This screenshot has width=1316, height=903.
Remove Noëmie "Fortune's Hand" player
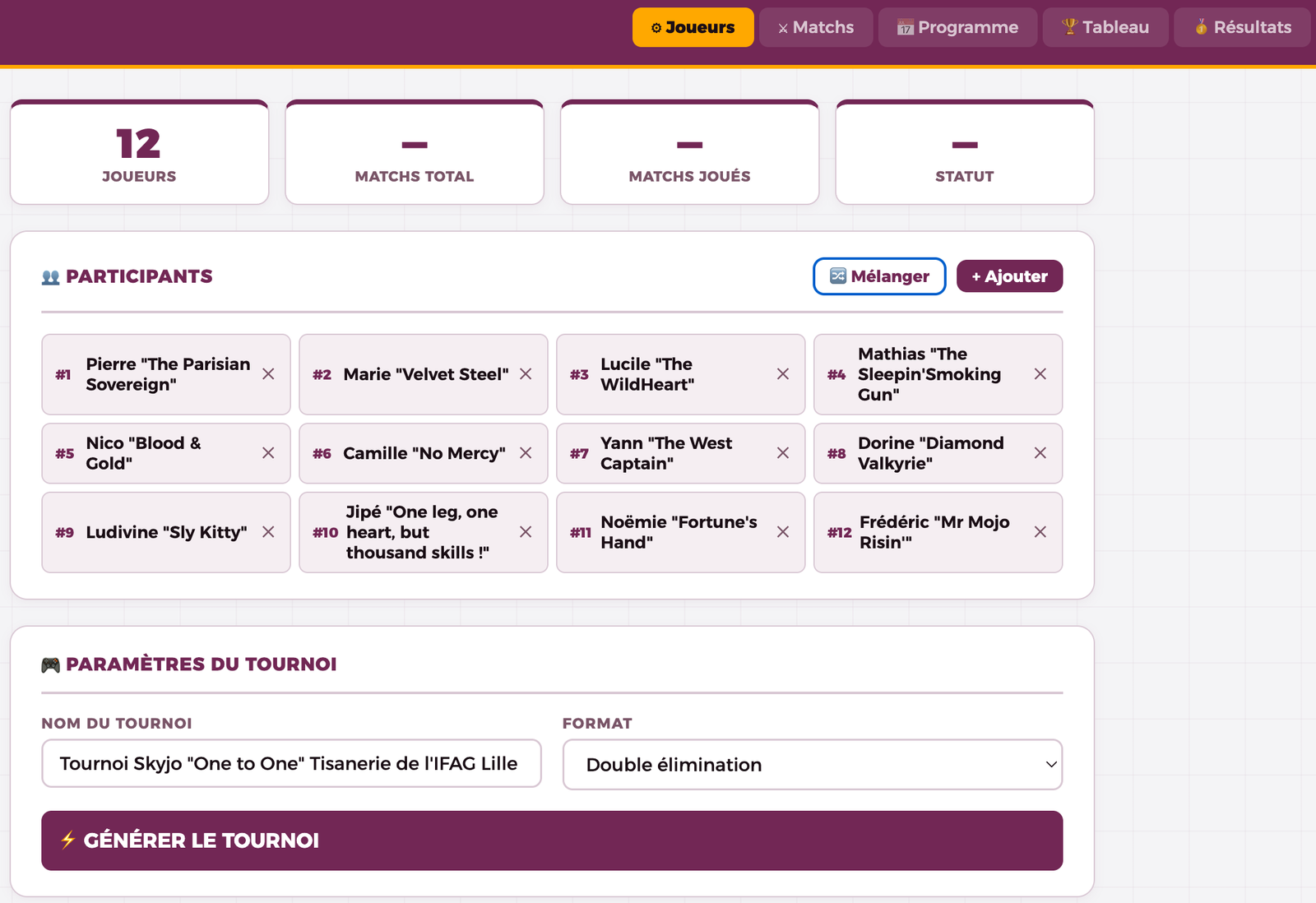(782, 532)
